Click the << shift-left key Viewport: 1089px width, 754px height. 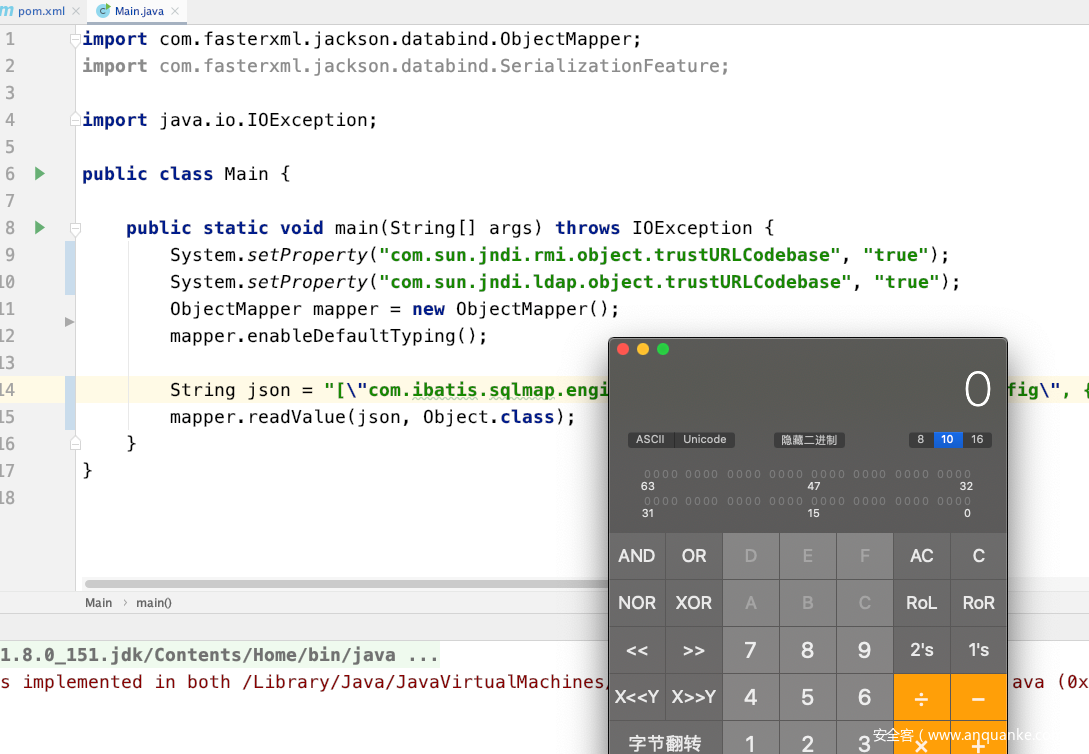coord(637,650)
